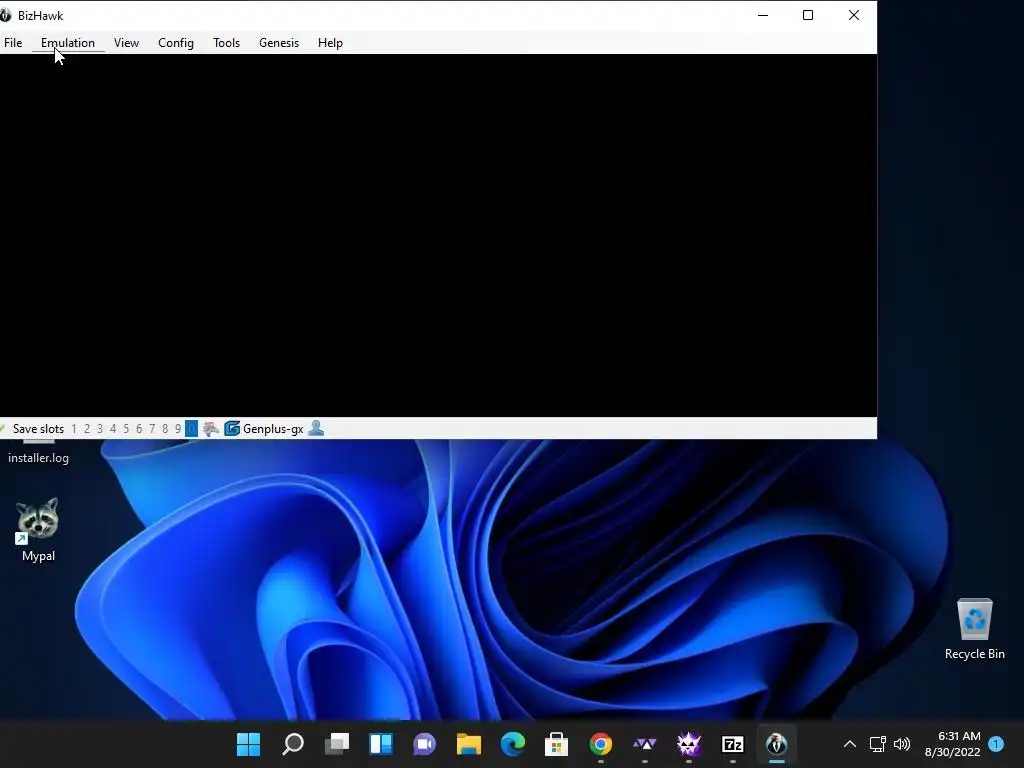The height and width of the screenshot is (768, 1024).
Task: Open clock and date flyout
Action: [953, 744]
